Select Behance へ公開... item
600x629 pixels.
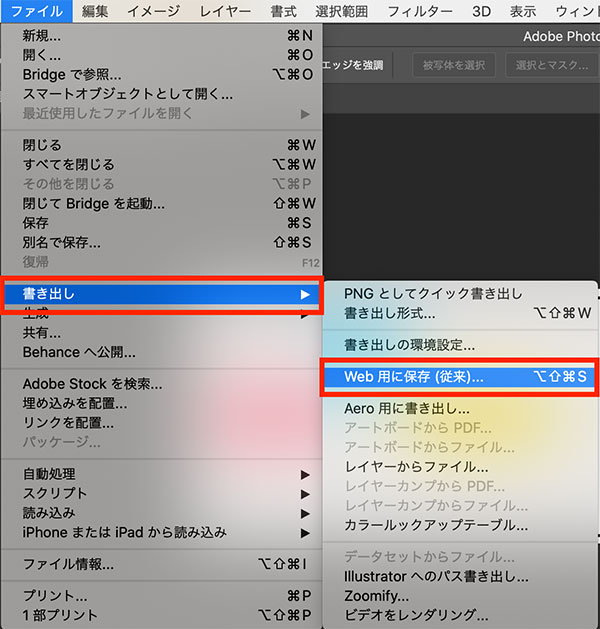pyautogui.click(x=162, y=352)
